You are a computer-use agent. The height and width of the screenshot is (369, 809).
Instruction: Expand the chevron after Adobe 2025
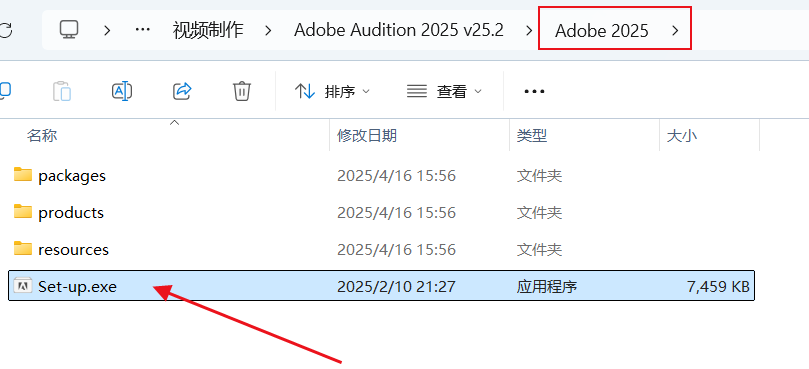[675, 30]
